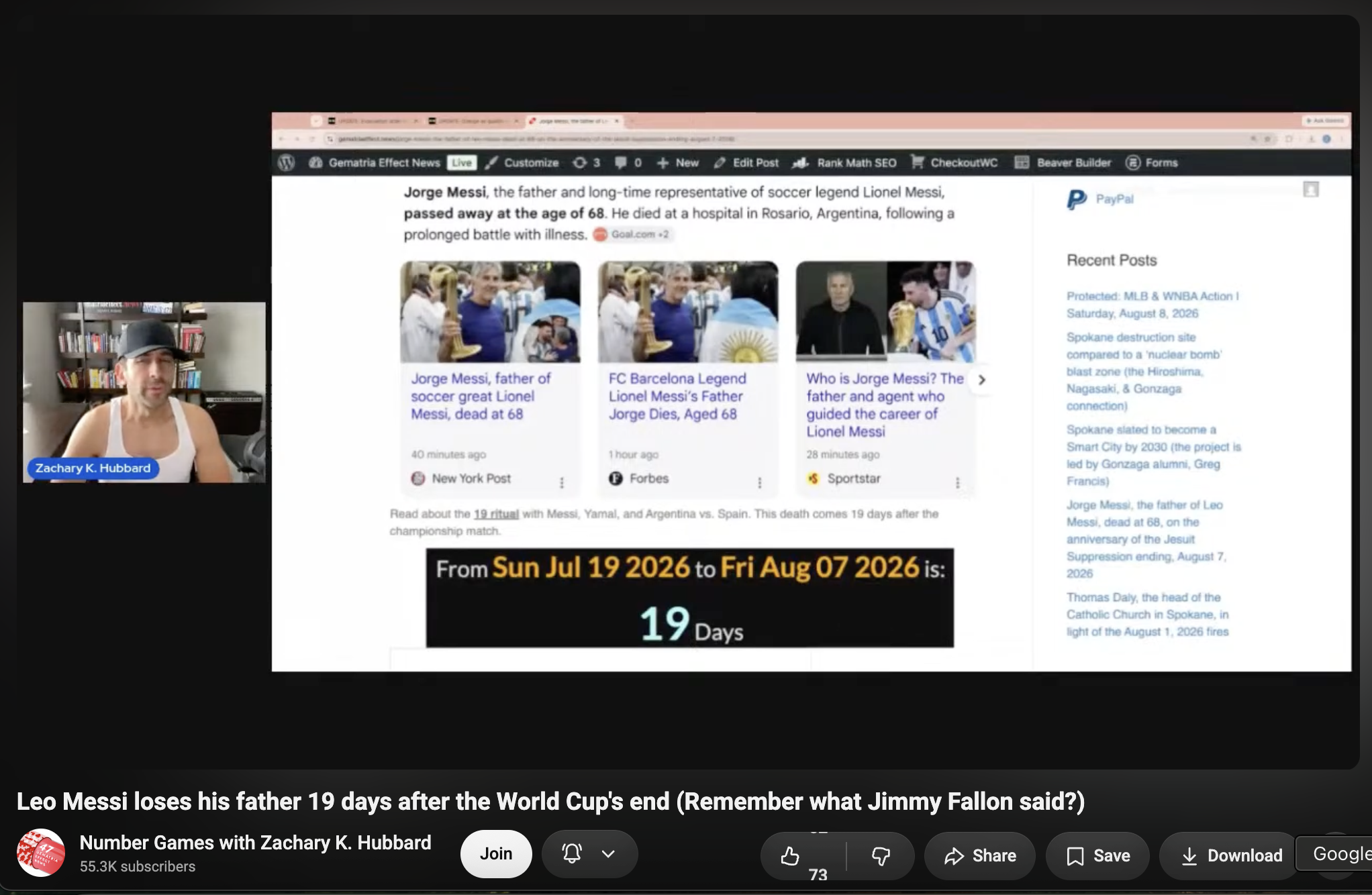Open Number Games with Zachary K. Hubbard channel
The width and height of the screenshot is (1372, 895).
click(x=256, y=843)
